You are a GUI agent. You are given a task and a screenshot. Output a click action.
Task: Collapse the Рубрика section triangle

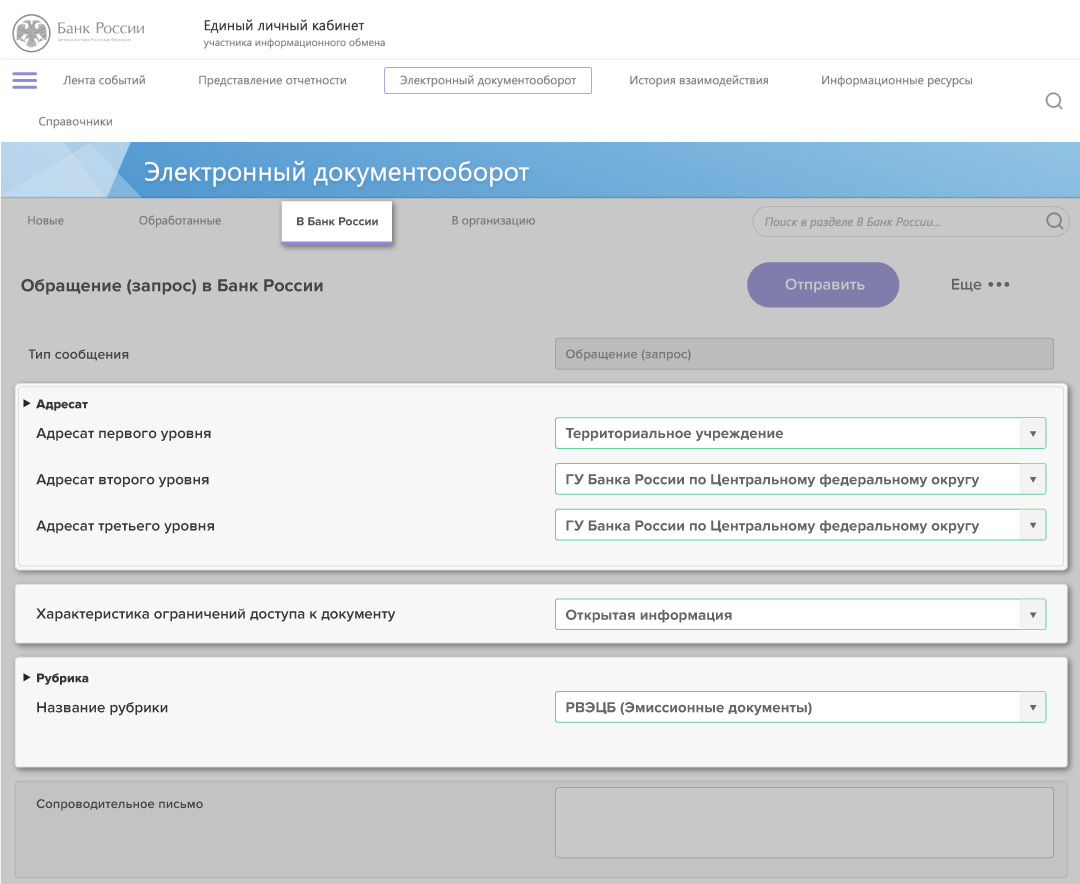coord(27,678)
